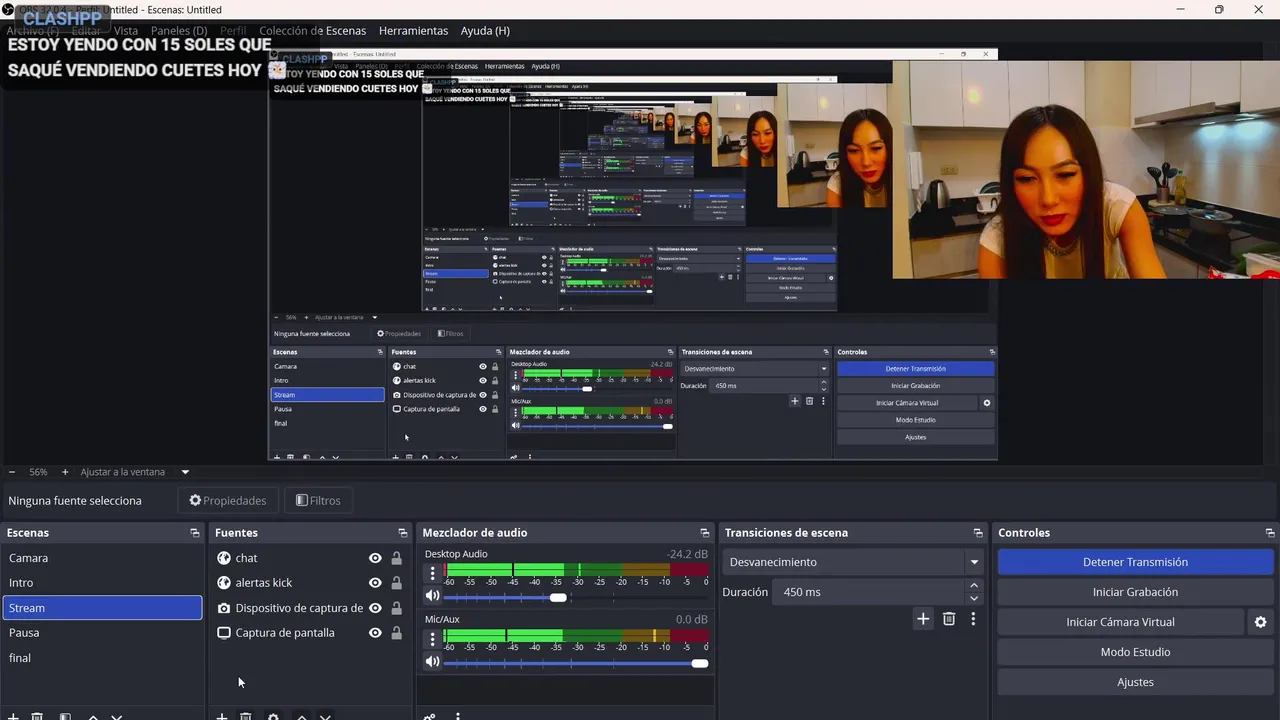The height and width of the screenshot is (720, 1280).
Task: Undock the Transiciones de escena panel
Action: 978,533
